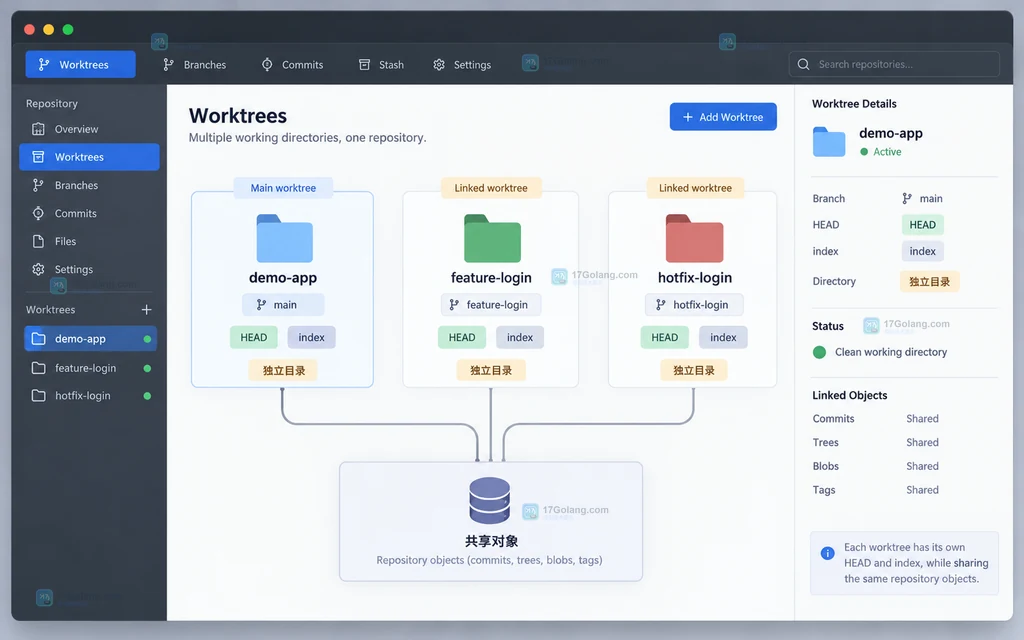
Task: Click the green clean status circle
Action: point(819,352)
